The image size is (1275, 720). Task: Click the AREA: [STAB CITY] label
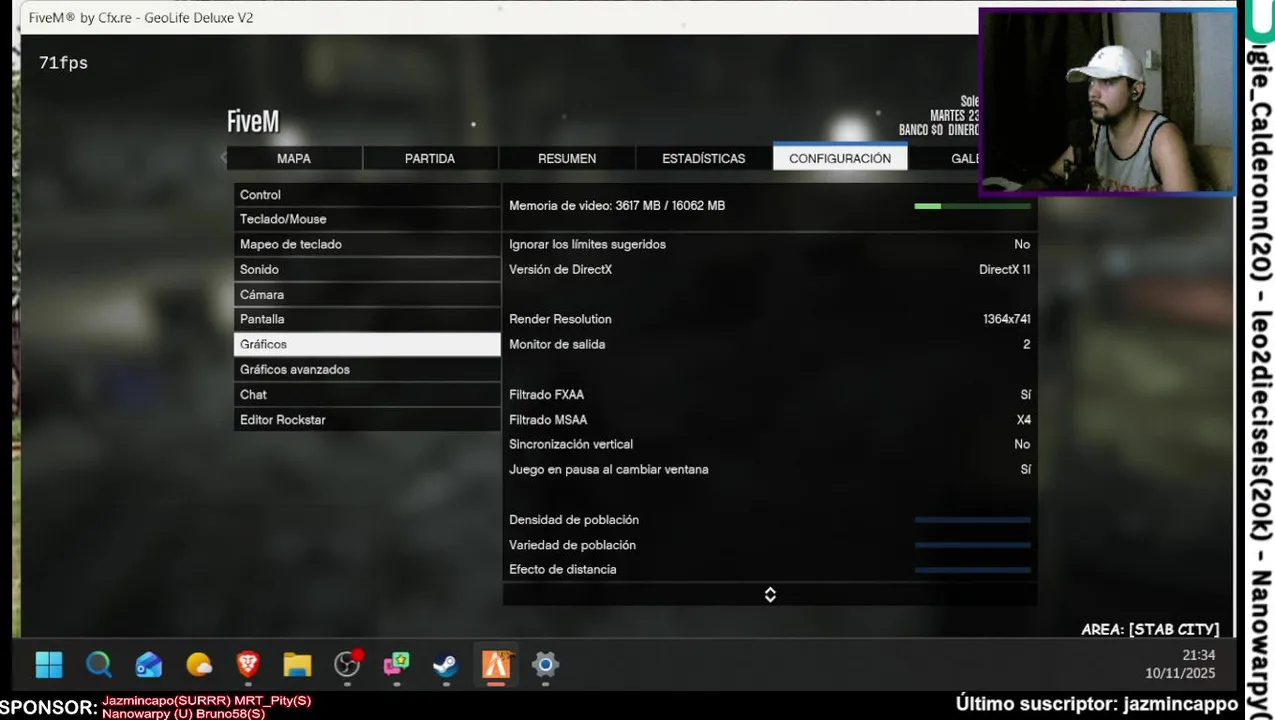(1150, 629)
